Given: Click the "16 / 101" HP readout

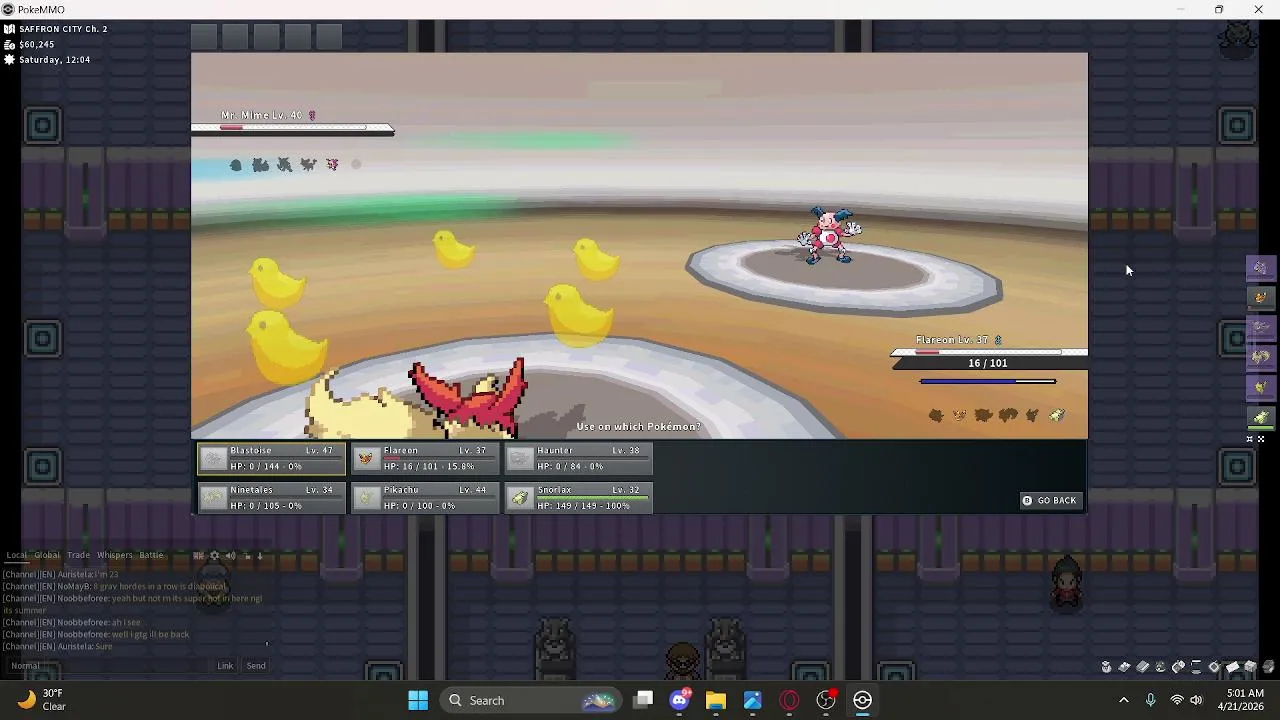Looking at the screenshot, I should (x=987, y=363).
